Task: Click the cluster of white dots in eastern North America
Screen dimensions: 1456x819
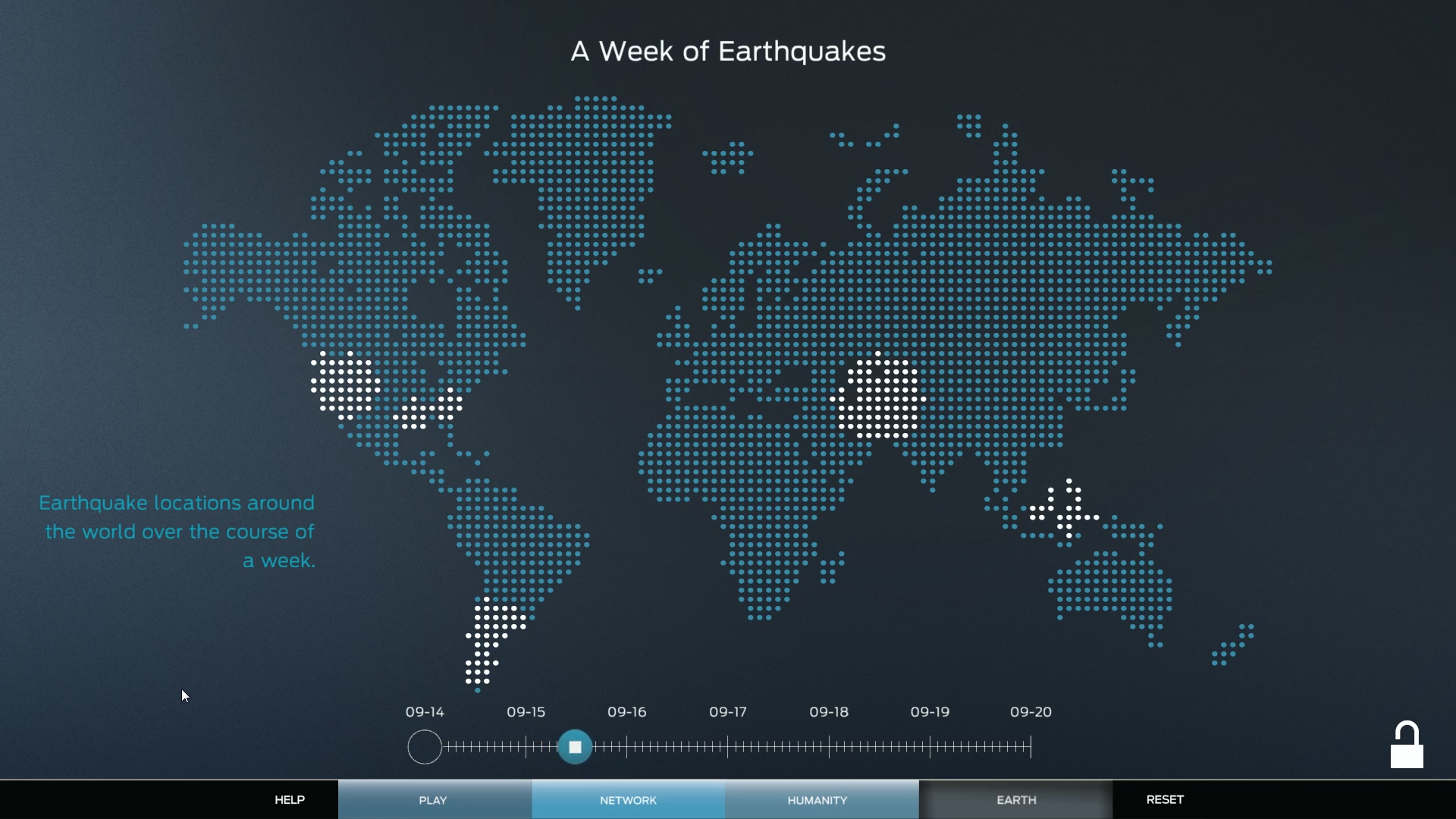Action: coord(428,407)
